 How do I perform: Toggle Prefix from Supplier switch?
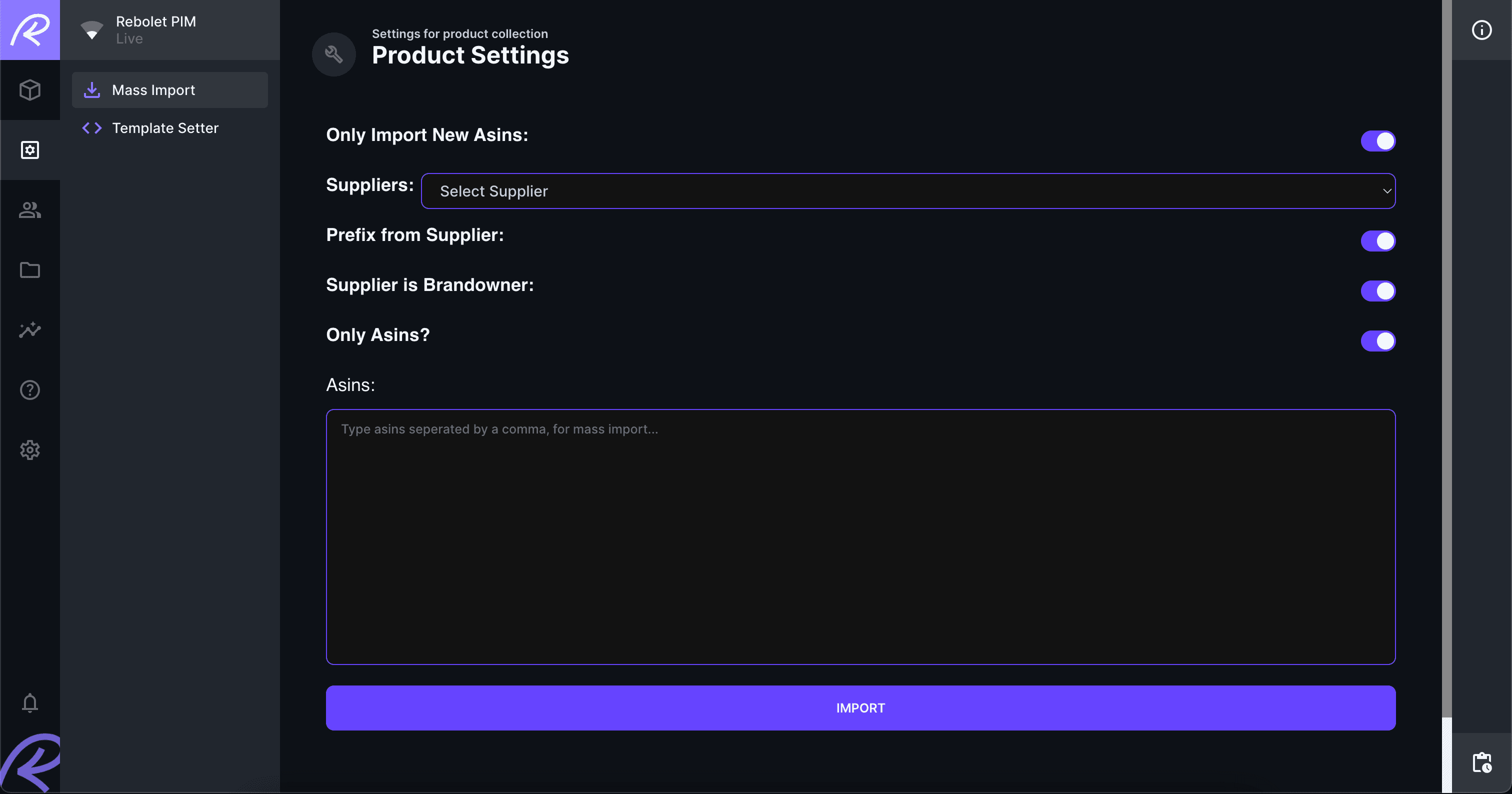(x=1378, y=240)
